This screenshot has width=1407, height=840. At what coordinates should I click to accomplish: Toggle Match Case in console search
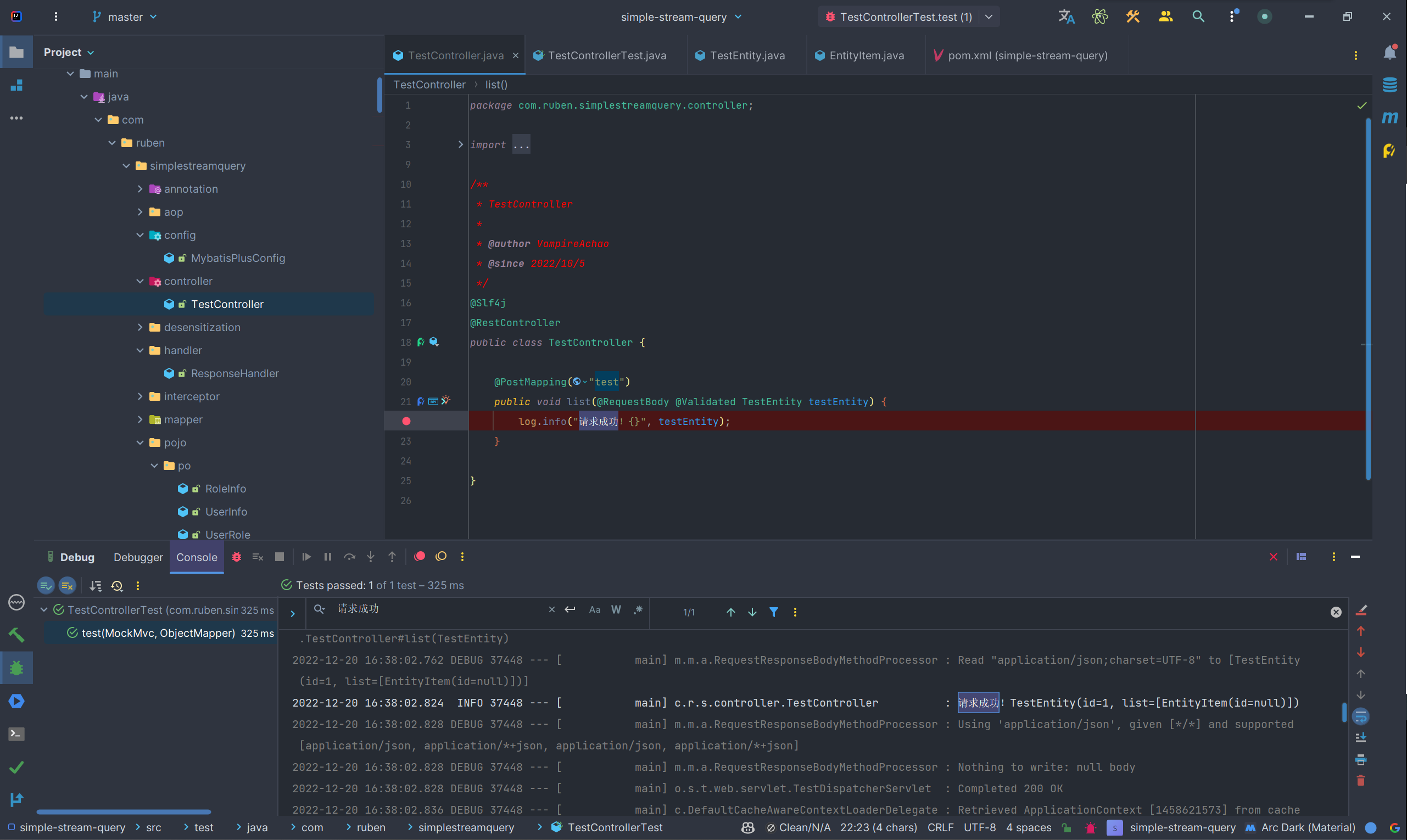pyautogui.click(x=595, y=610)
